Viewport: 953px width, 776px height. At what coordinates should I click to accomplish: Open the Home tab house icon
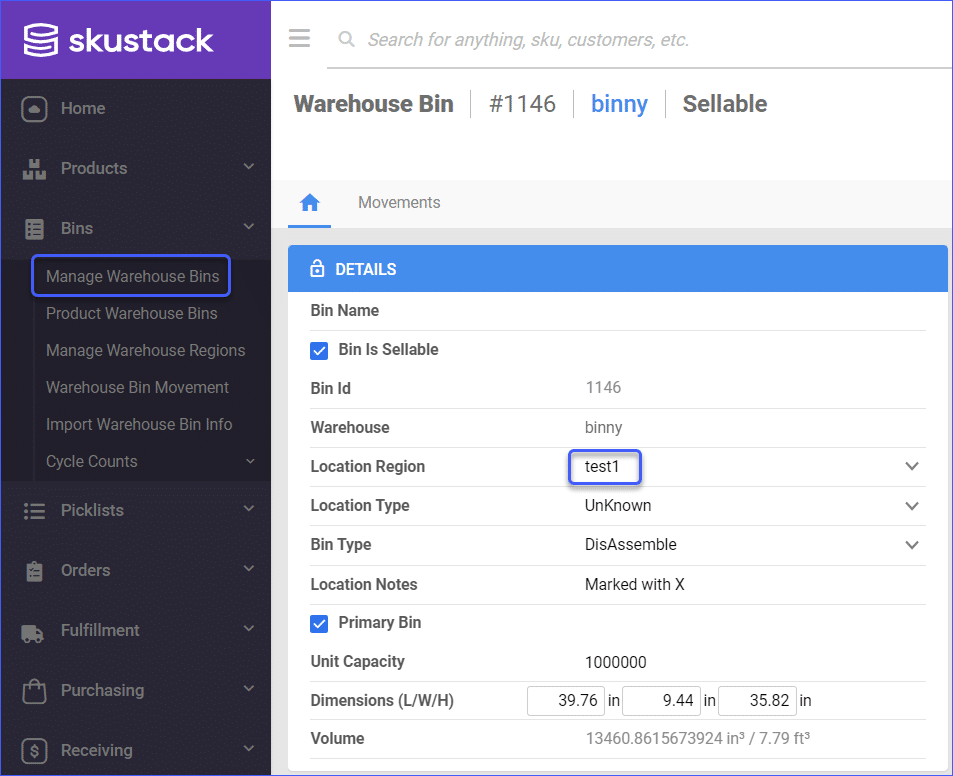tap(310, 203)
